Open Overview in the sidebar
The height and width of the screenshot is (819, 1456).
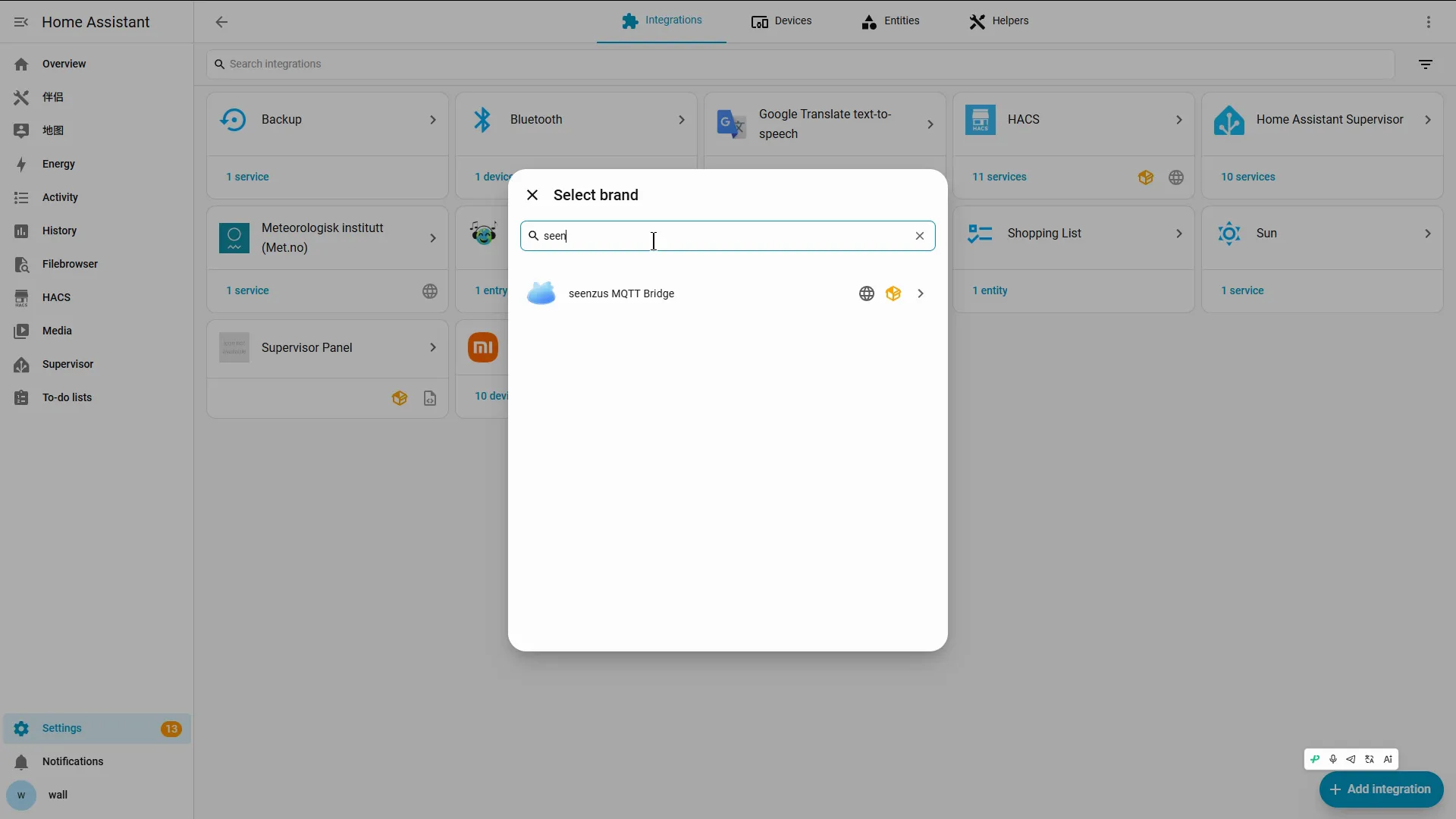click(x=96, y=64)
